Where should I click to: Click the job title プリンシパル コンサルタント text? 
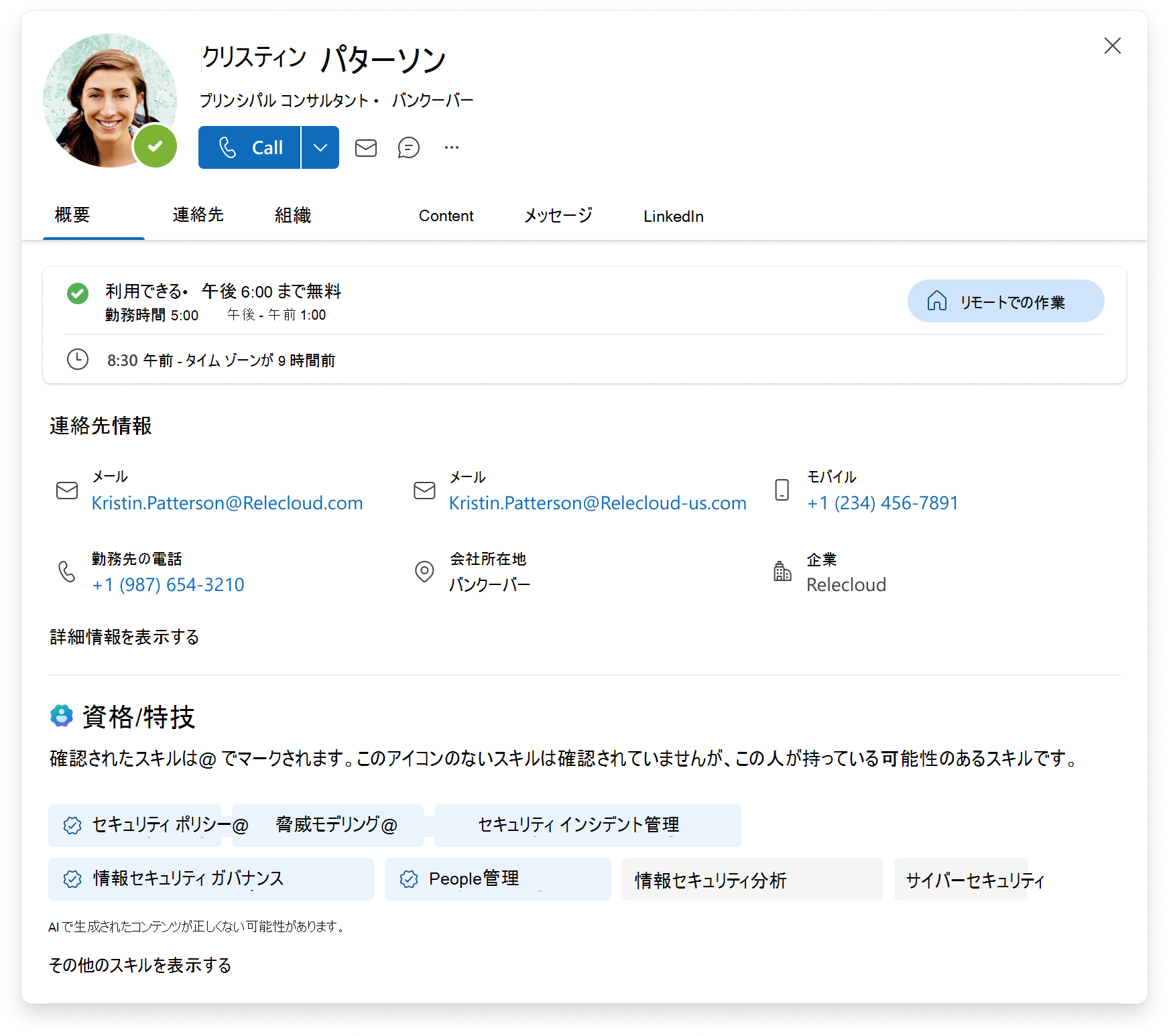point(284,101)
